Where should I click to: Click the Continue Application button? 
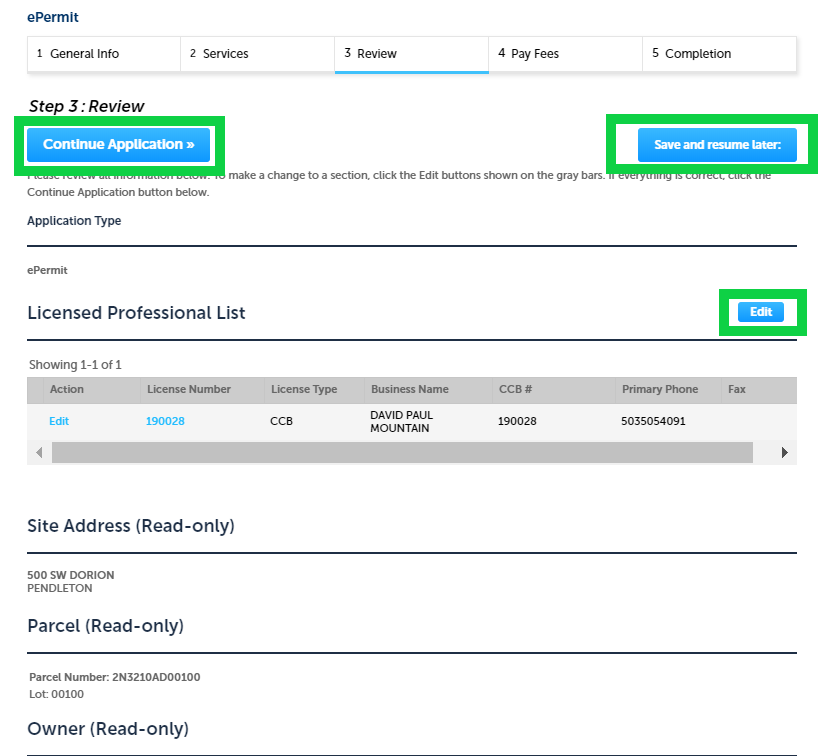pyautogui.click(x=118, y=145)
